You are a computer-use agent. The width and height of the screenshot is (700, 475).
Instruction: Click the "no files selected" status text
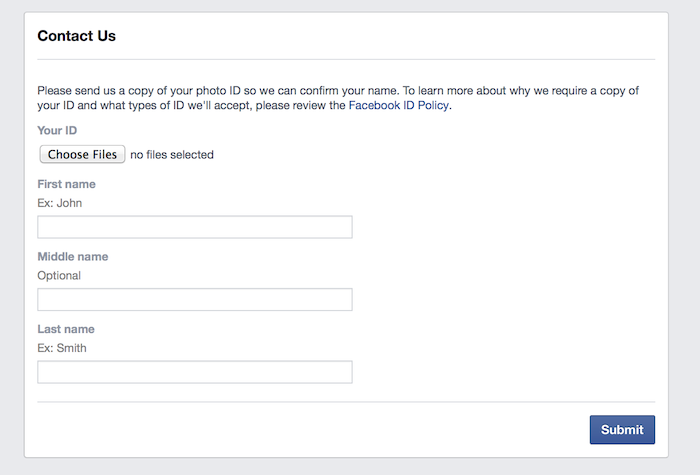click(x=172, y=155)
